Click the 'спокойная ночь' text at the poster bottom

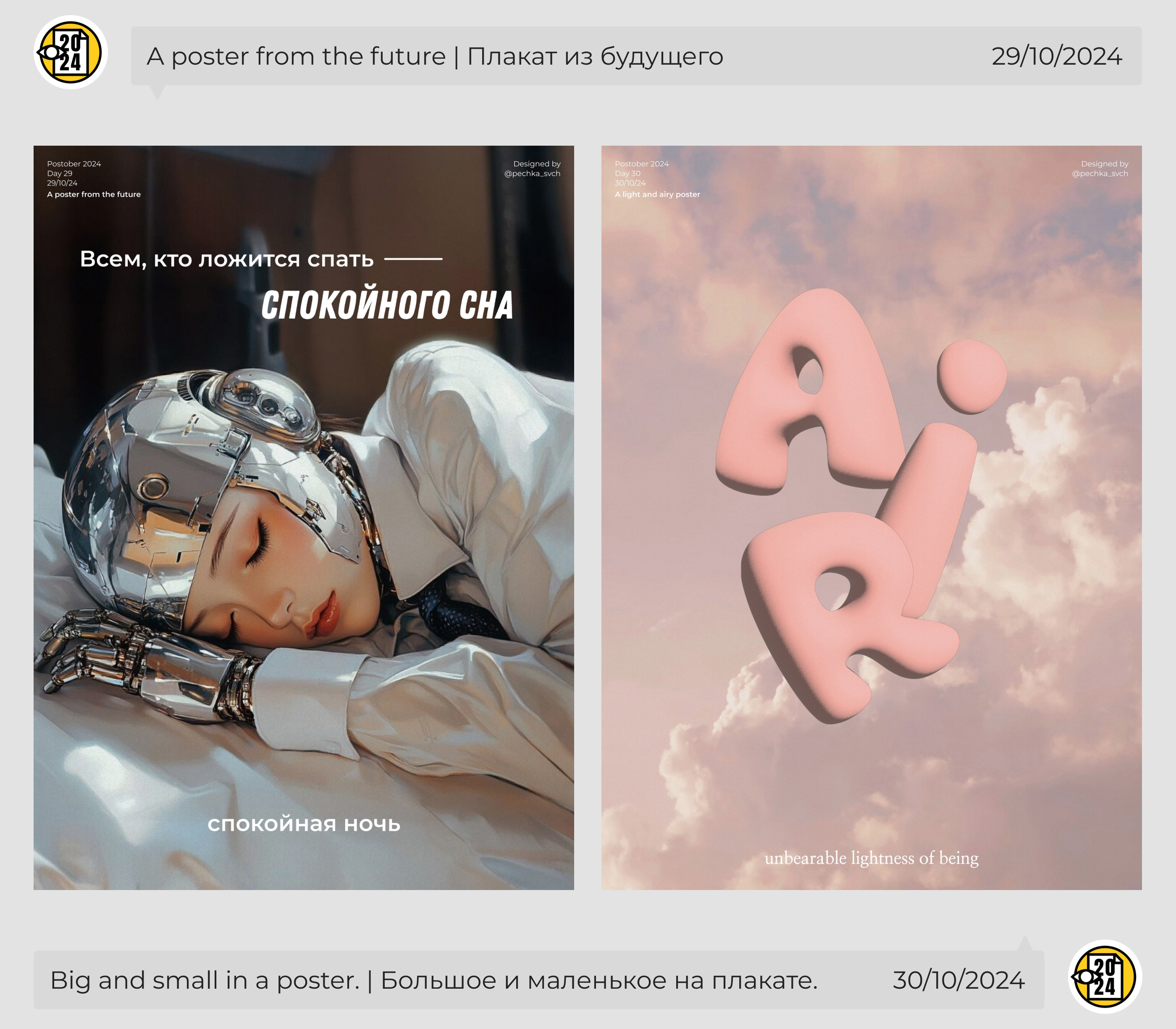(x=303, y=823)
